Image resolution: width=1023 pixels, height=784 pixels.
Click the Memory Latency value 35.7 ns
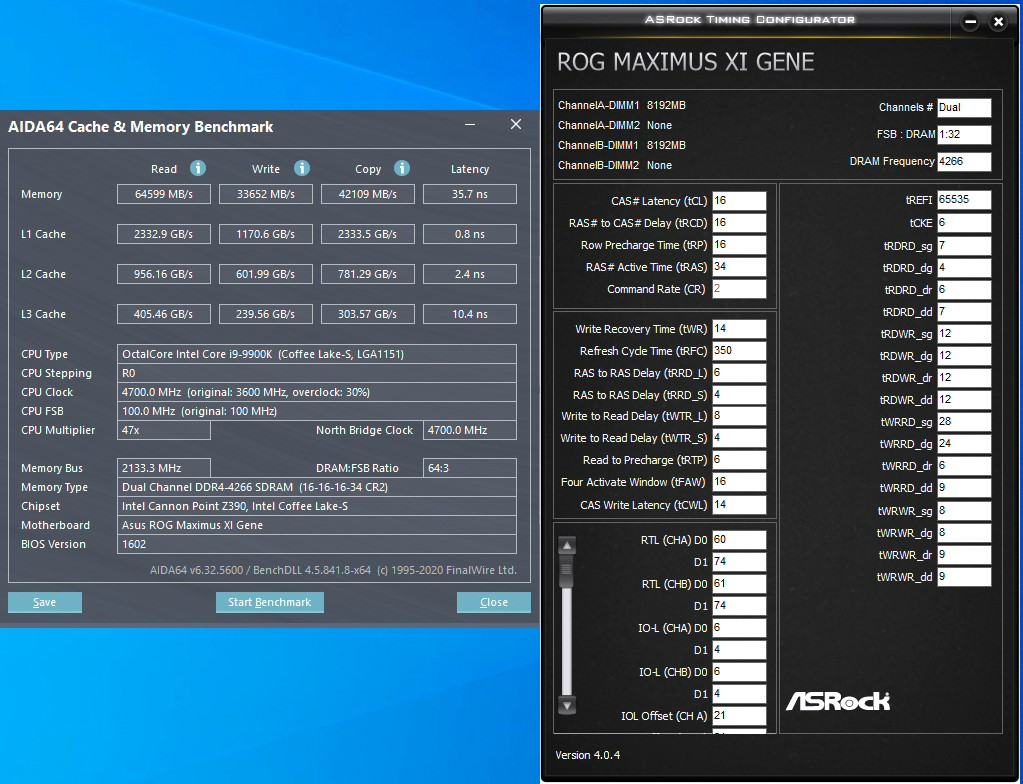pos(470,194)
